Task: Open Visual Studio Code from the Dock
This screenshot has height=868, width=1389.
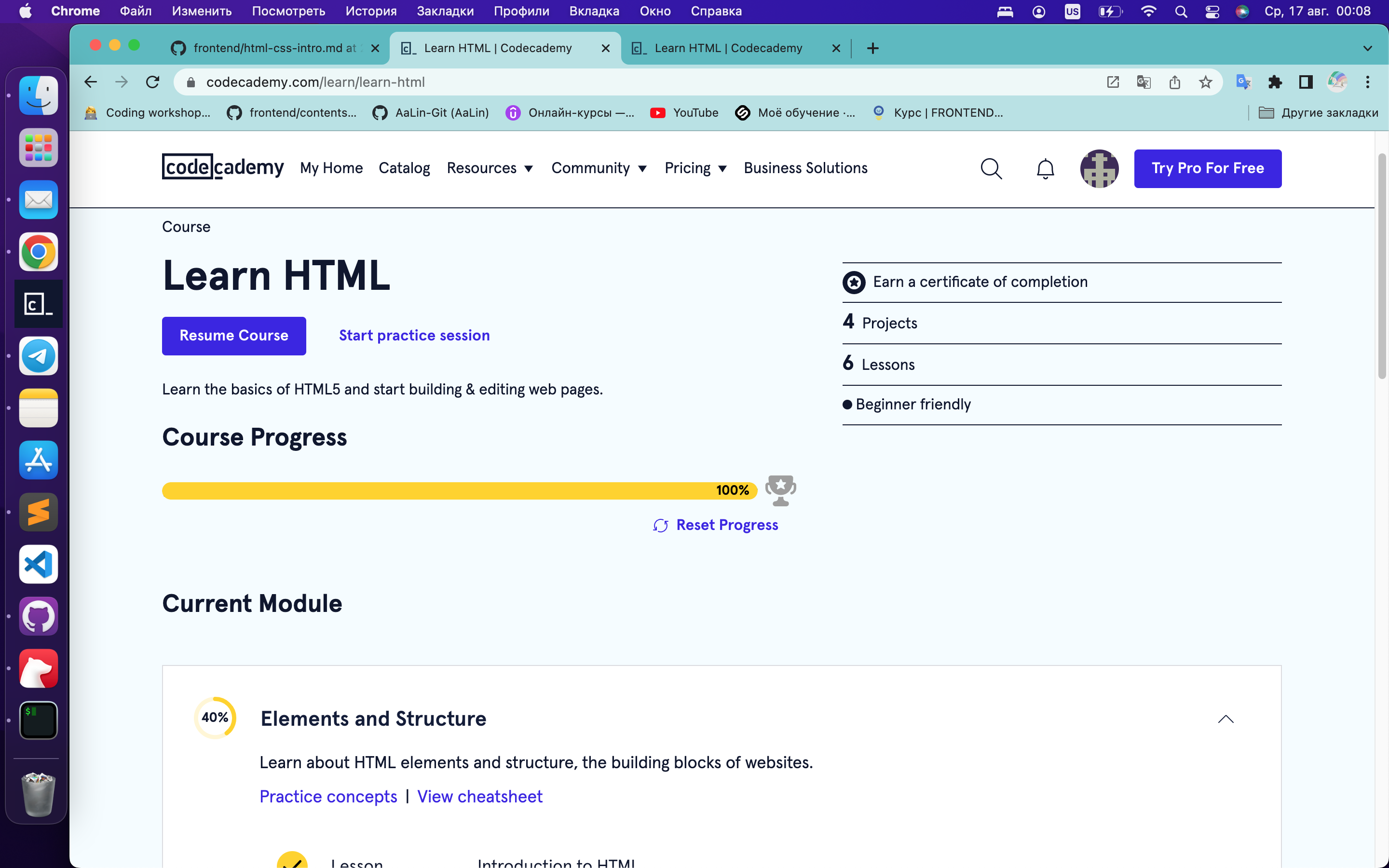Action: 39,564
